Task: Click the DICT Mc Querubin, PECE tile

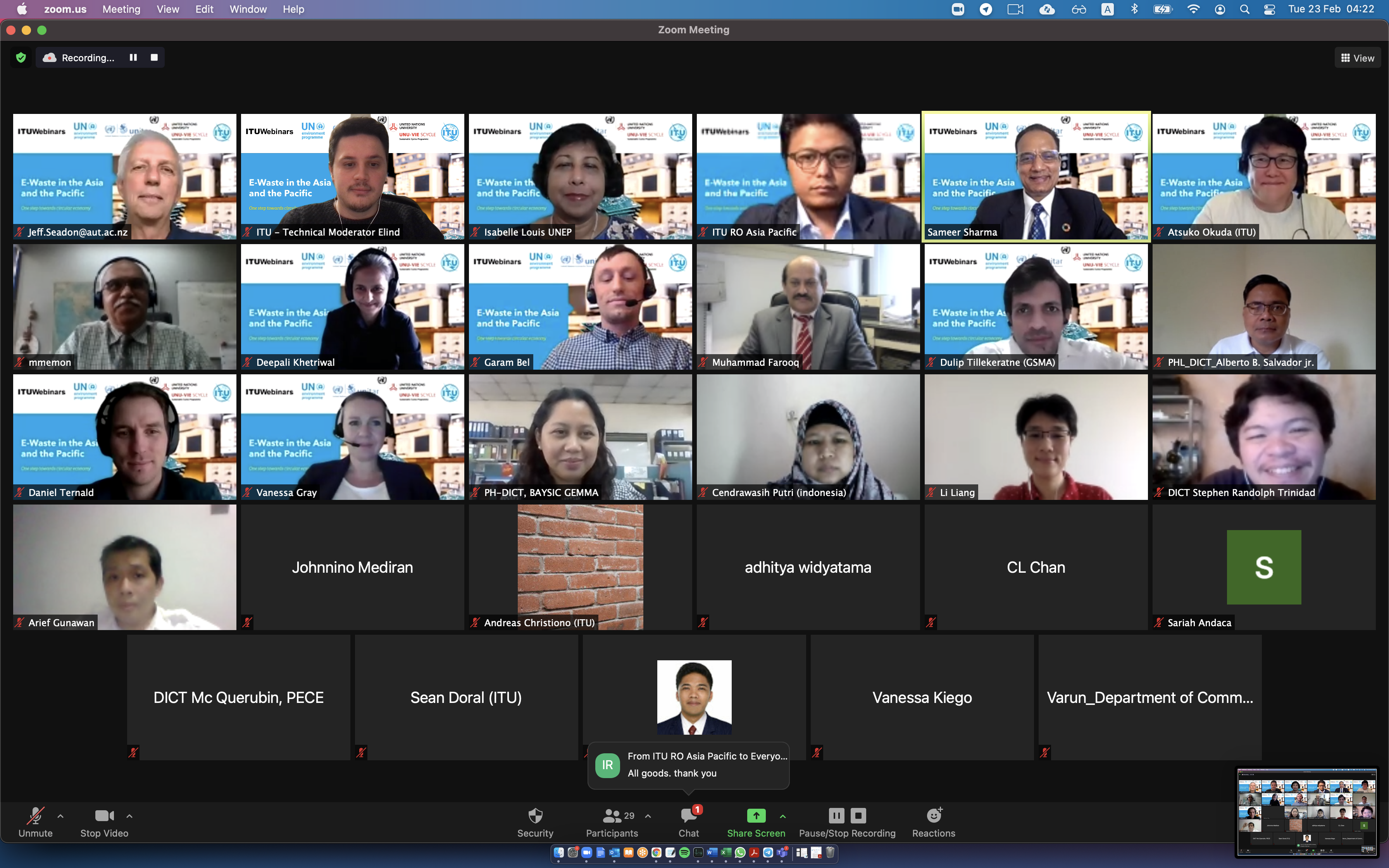Action: [x=238, y=697]
